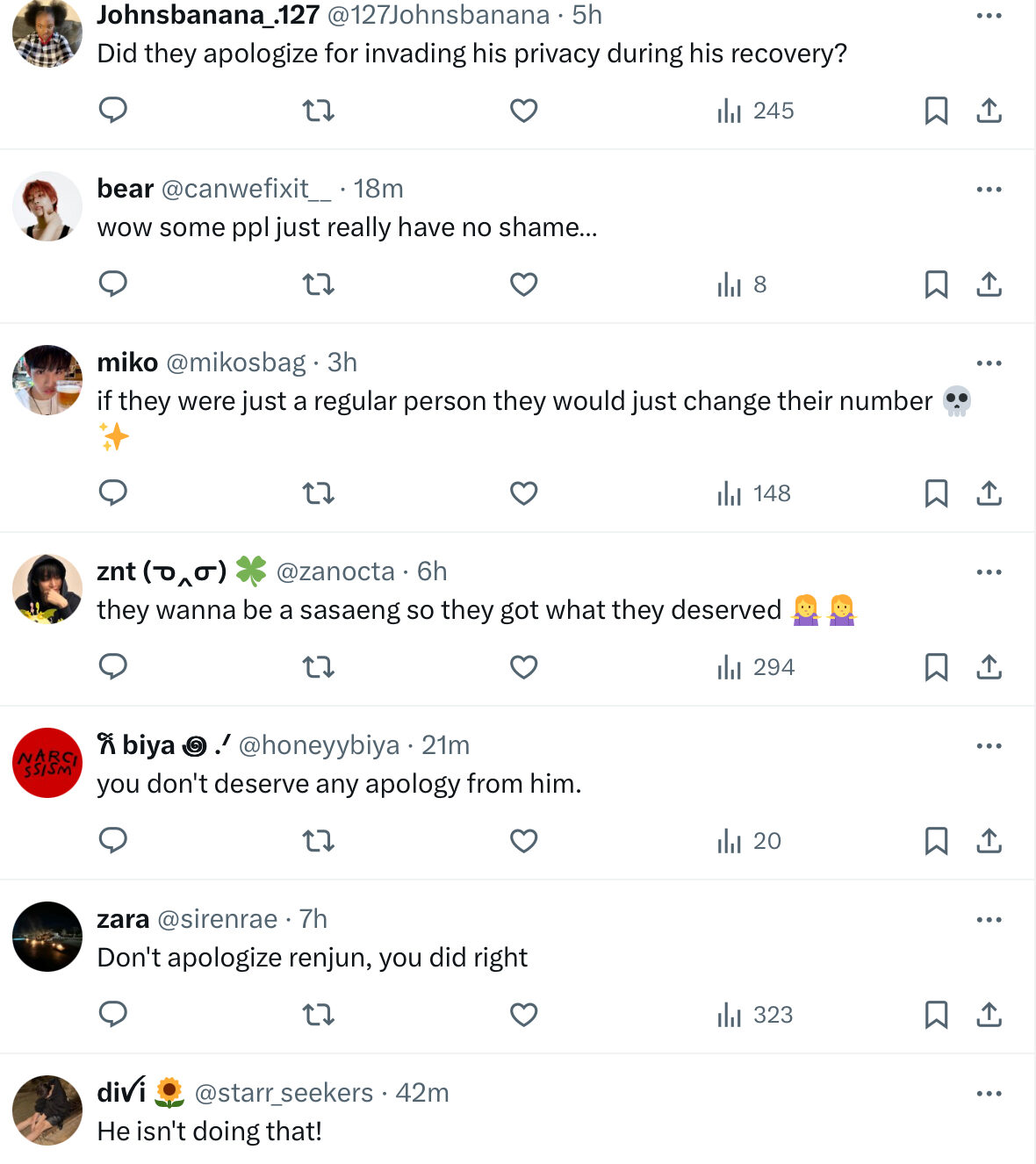Viewport: 1036px width, 1164px height.
Task: Share miko's tweet
Action: pyautogui.click(x=989, y=493)
